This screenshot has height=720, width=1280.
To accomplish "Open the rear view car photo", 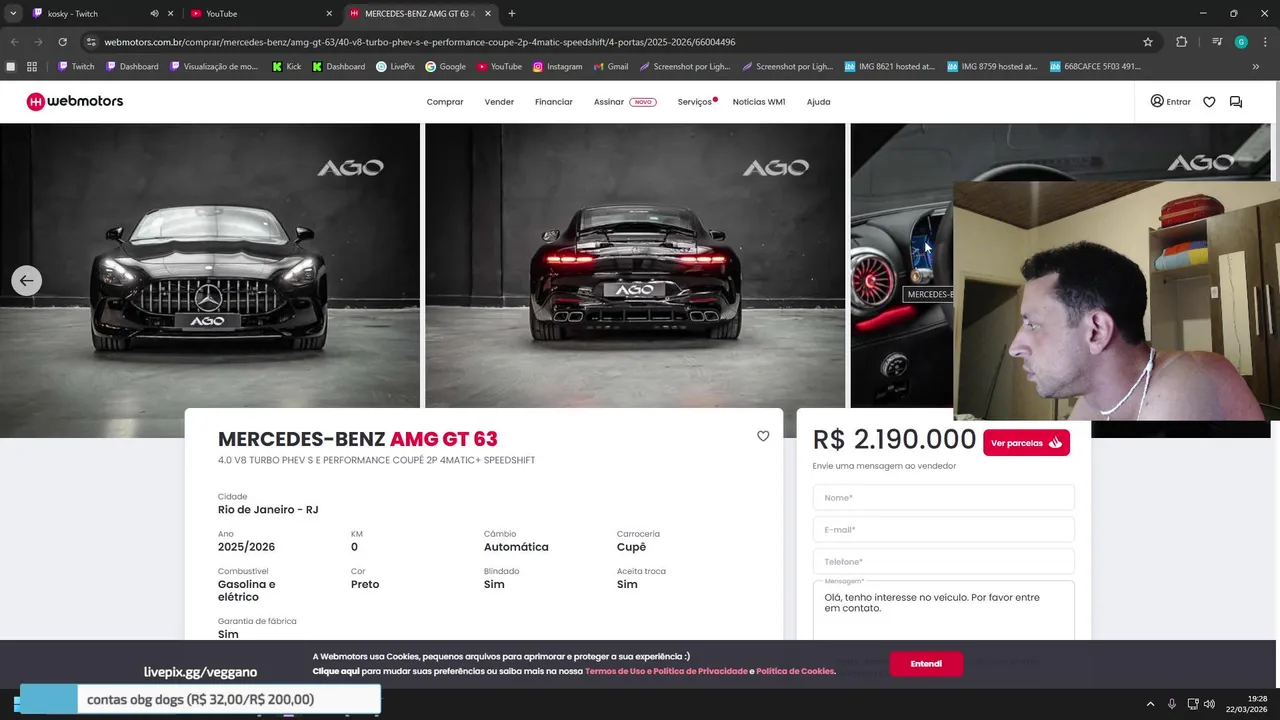I will coord(635,265).
